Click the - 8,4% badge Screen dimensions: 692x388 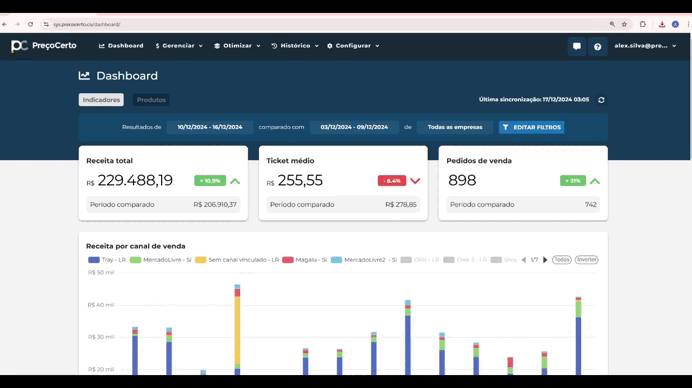[392, 181]
